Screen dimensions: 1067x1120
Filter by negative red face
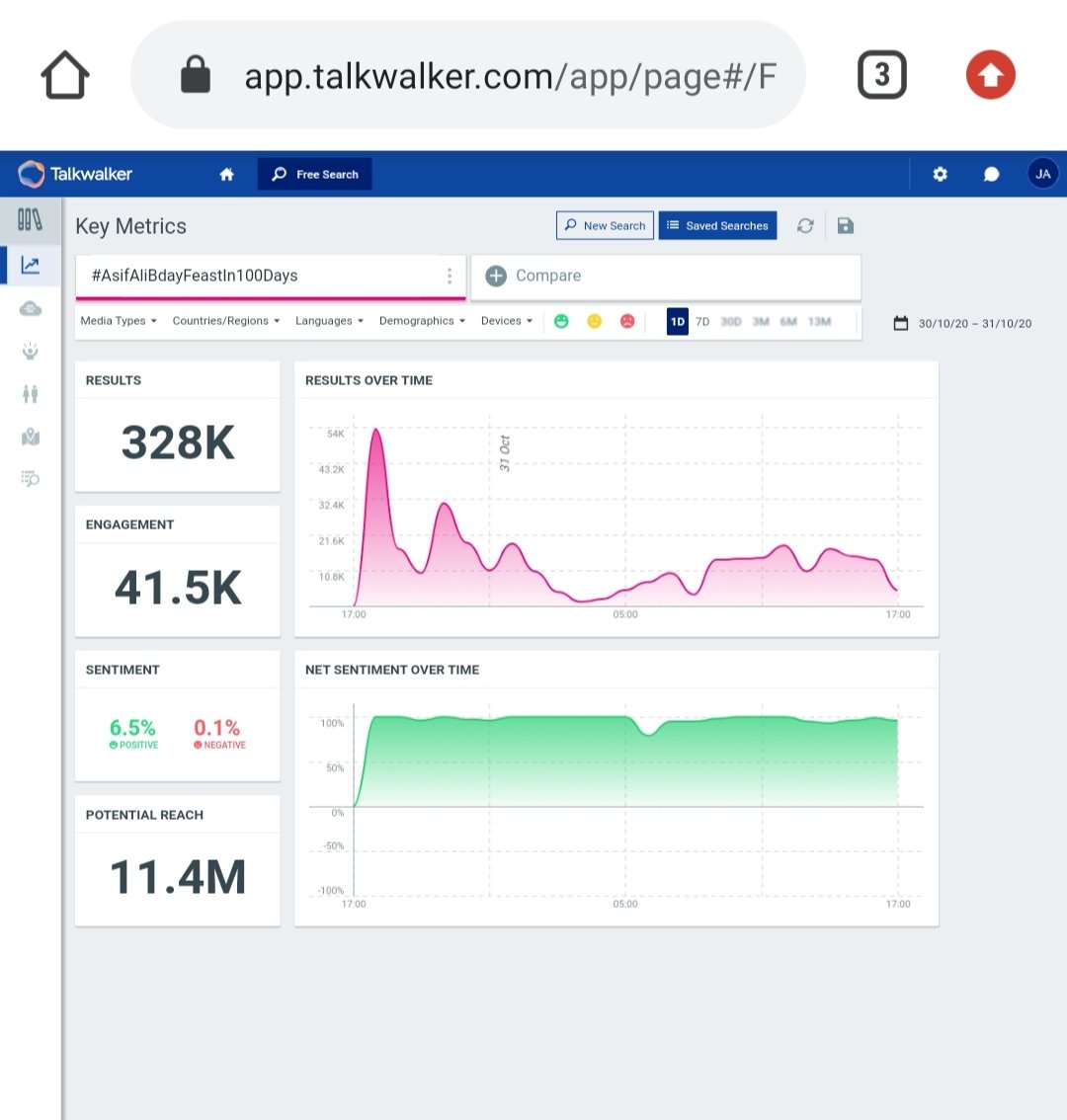tap(626, 321)
